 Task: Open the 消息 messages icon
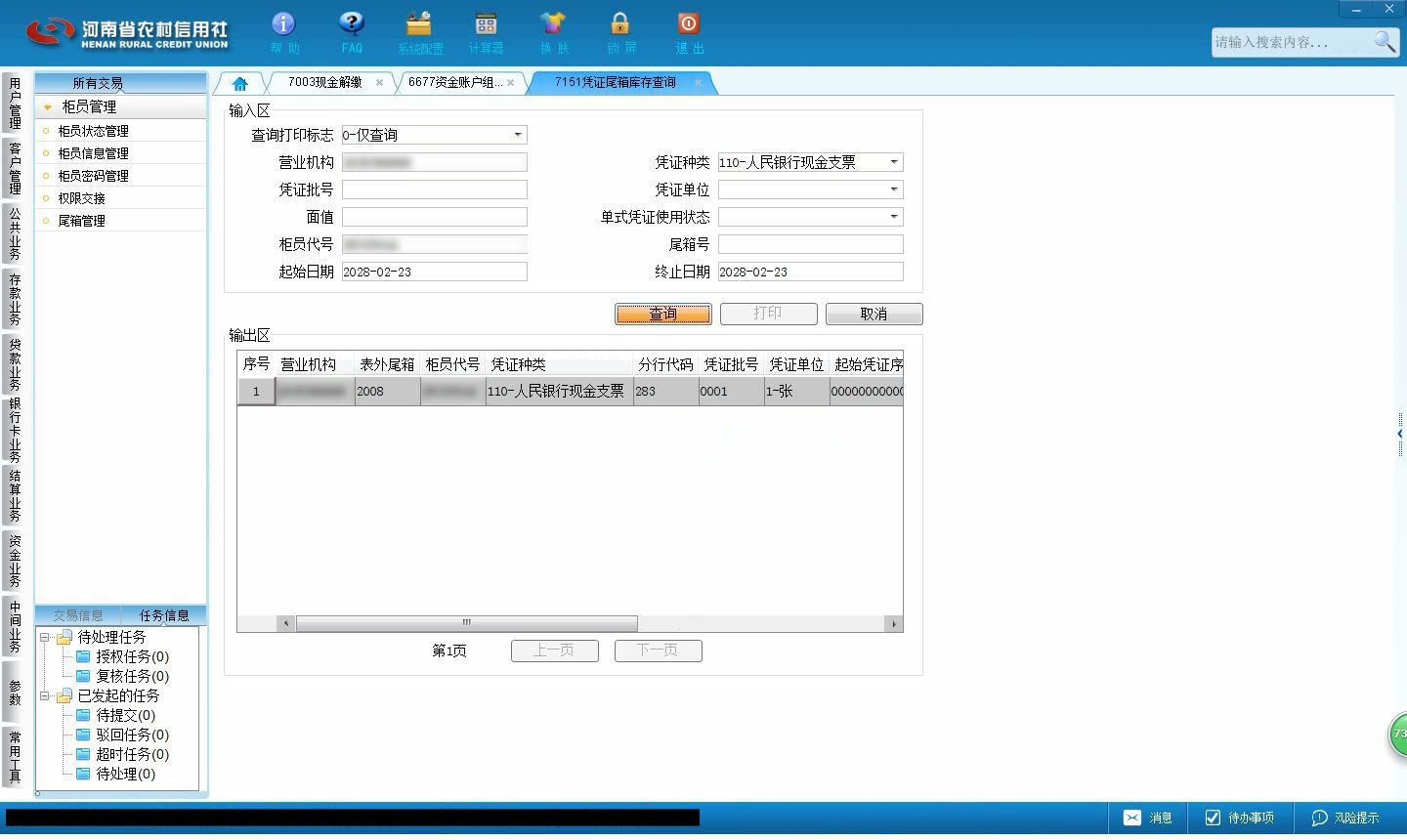1147,818
